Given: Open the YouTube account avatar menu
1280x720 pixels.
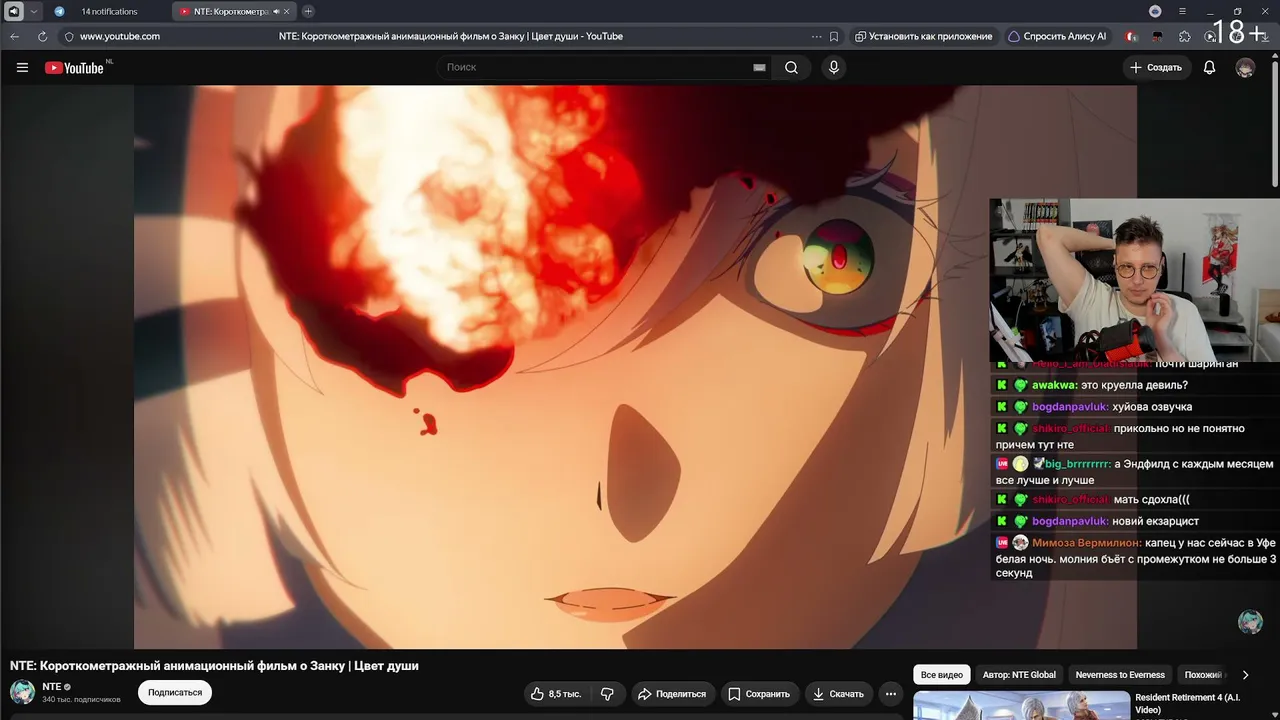Looking at the screenshot, I should pos(1245,68).
